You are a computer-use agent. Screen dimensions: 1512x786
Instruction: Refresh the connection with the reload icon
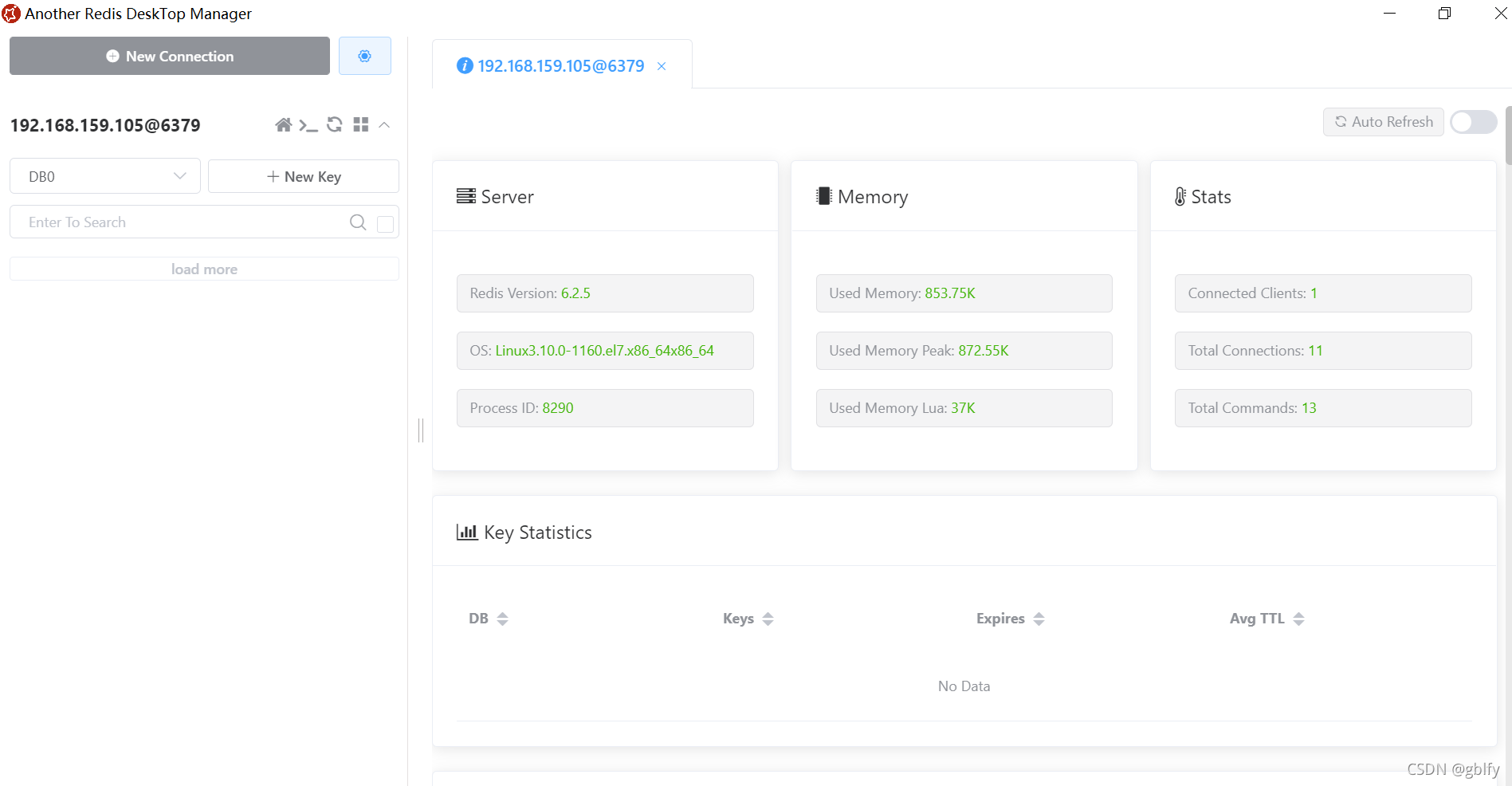335,124
